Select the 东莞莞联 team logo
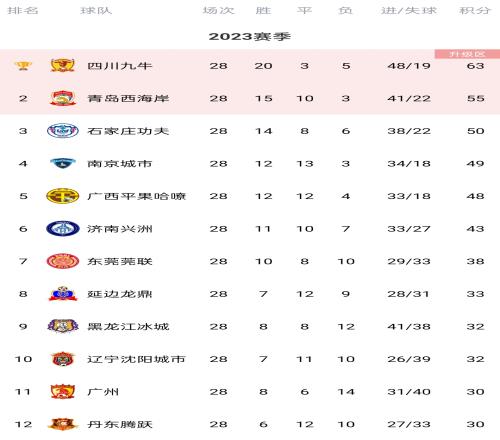Screen dimensions: 500x440 pos(63,261)
